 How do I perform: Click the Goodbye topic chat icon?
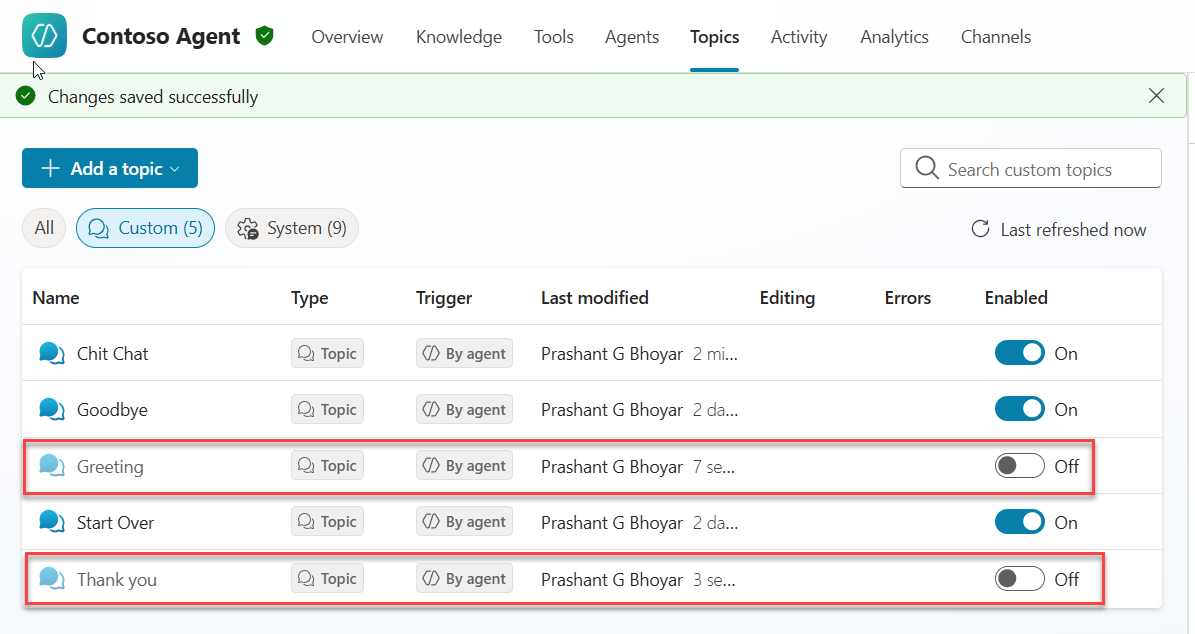click(52, 409)
